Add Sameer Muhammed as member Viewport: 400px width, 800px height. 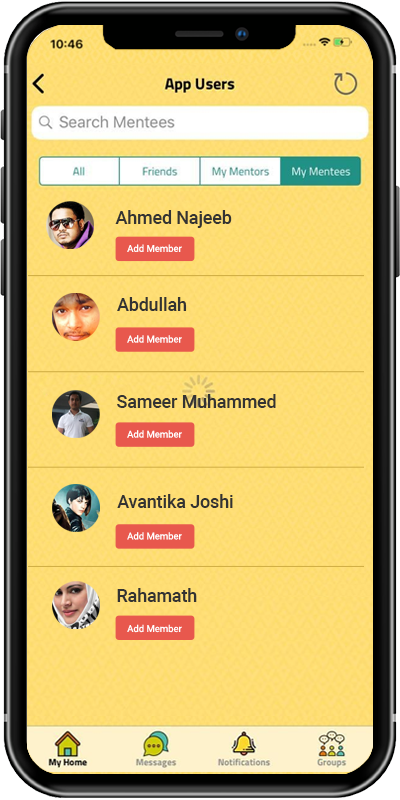155,435
